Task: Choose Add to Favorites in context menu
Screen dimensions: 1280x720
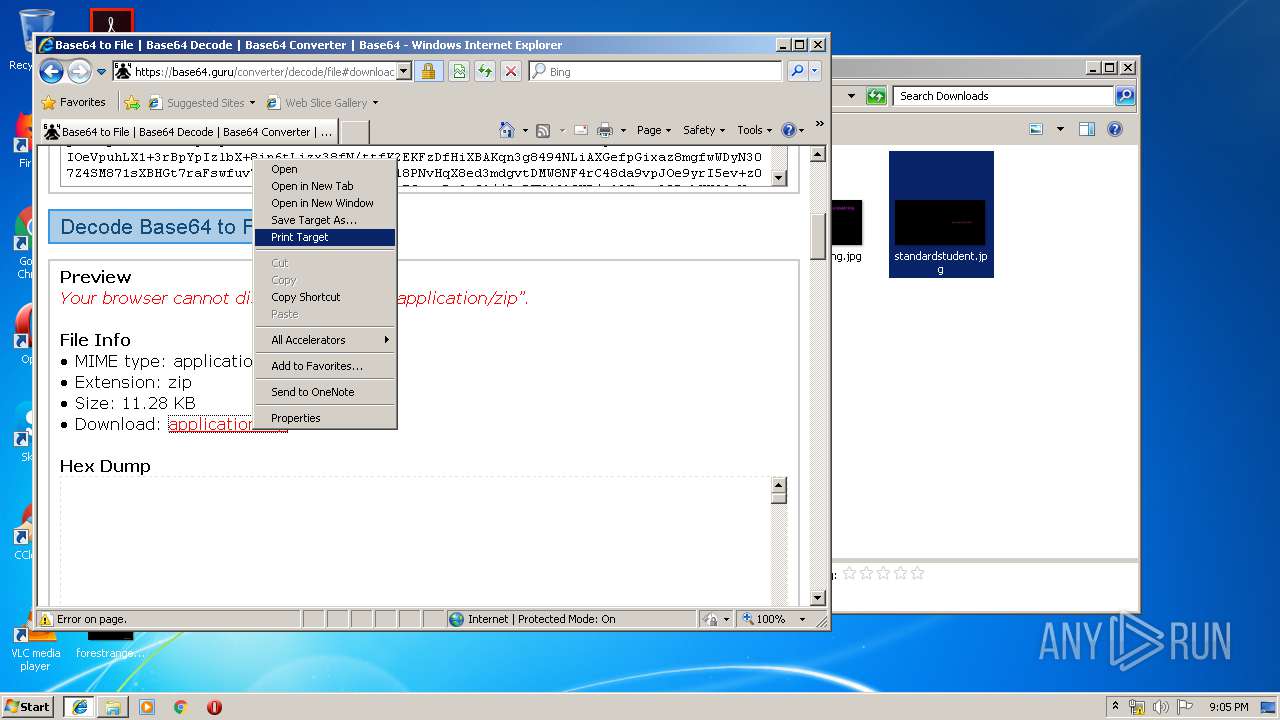Action: pos(325,366)
